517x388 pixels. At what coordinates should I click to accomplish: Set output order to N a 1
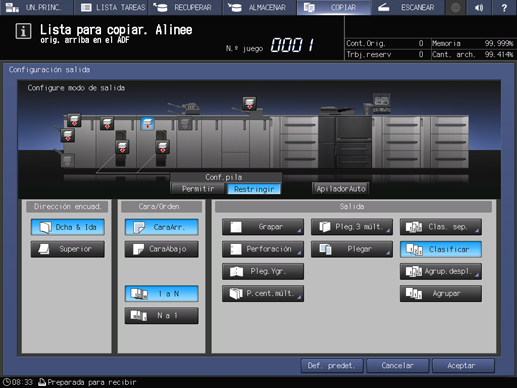pyautogui.click(x=162, y=315)
